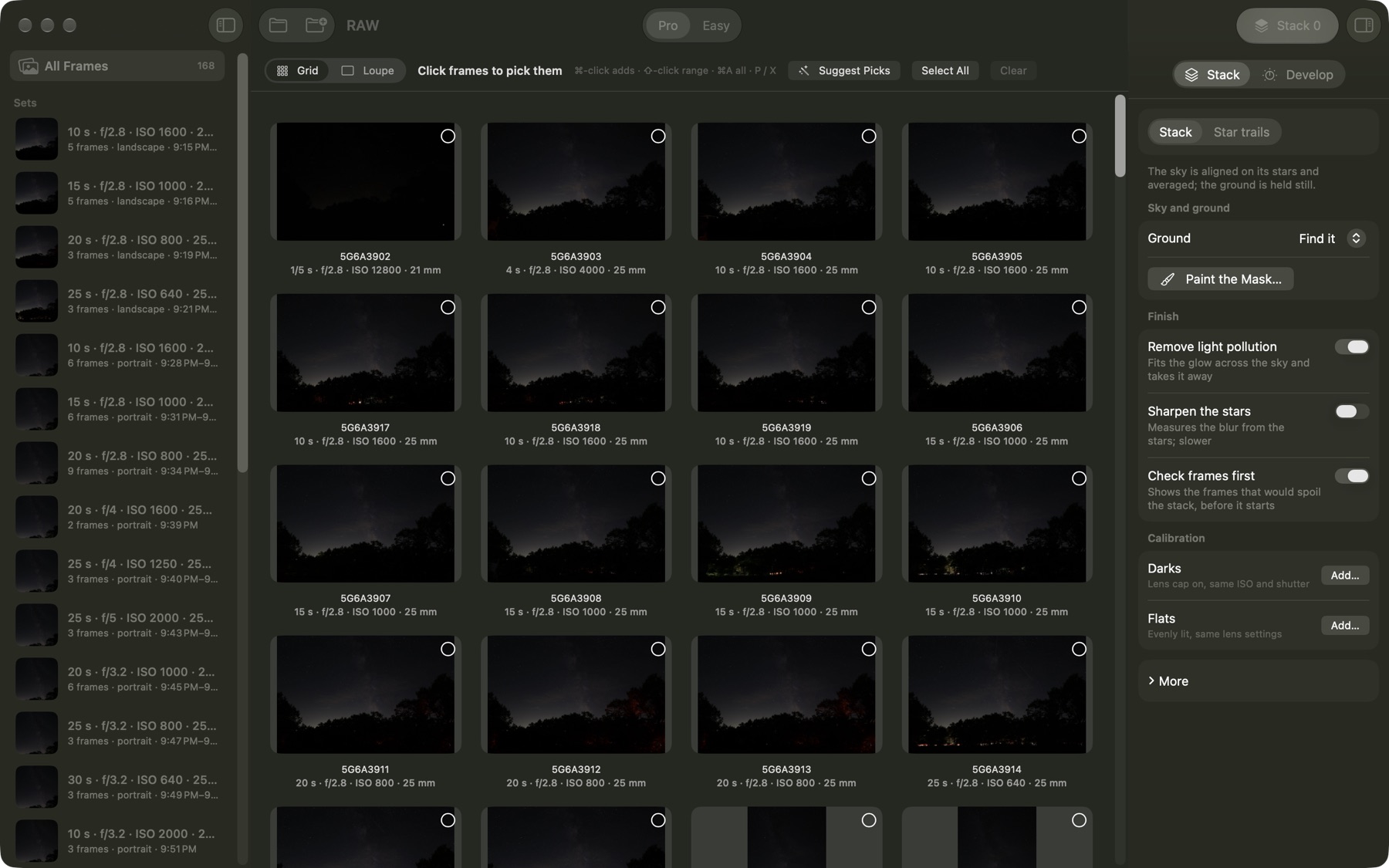The width and height of the screenshot is (1389, 868).
Task: Select set 15 s f/2.8 ISO 1000 landscape
Action: (117, 193)
